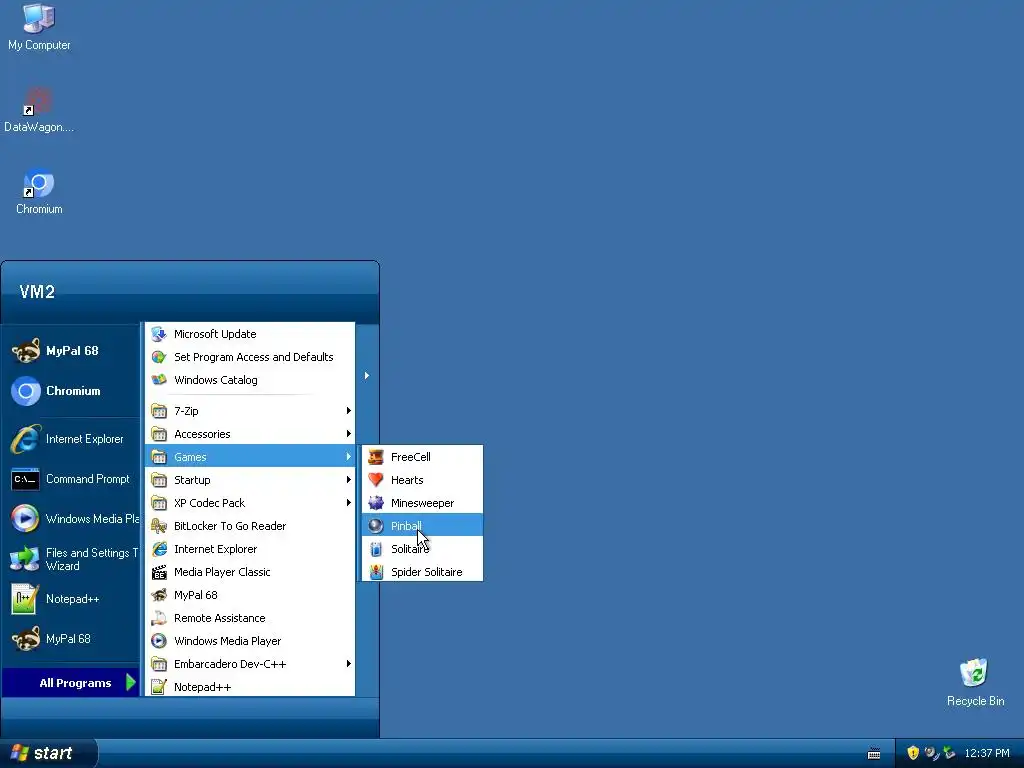Expand the 7-Zip program folder

(x=250, y=411)
